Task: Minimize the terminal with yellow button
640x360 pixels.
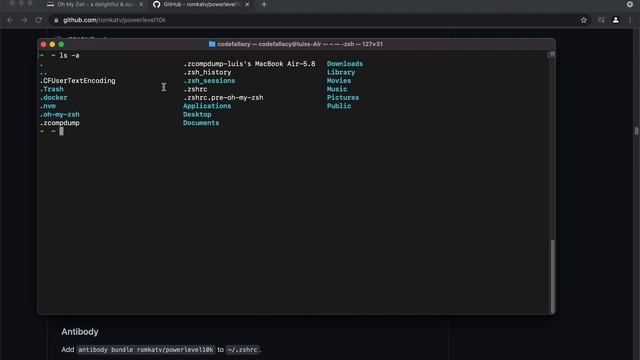Action: click(52, 44)
